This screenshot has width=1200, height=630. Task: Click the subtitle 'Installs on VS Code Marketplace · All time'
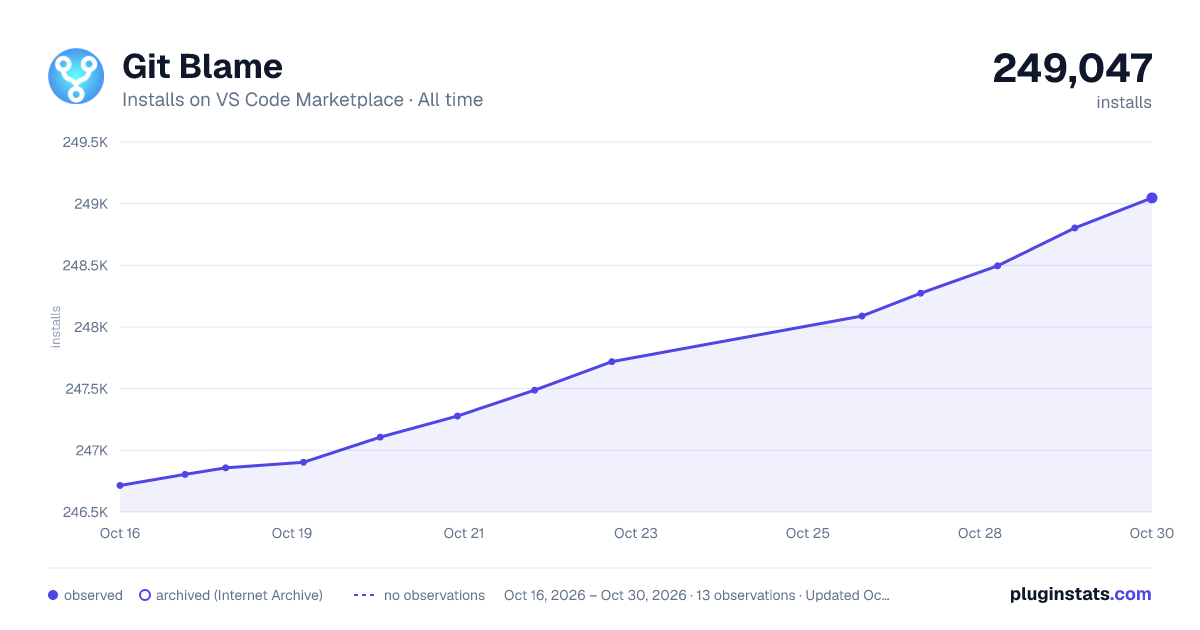click(x=302, y=100)
